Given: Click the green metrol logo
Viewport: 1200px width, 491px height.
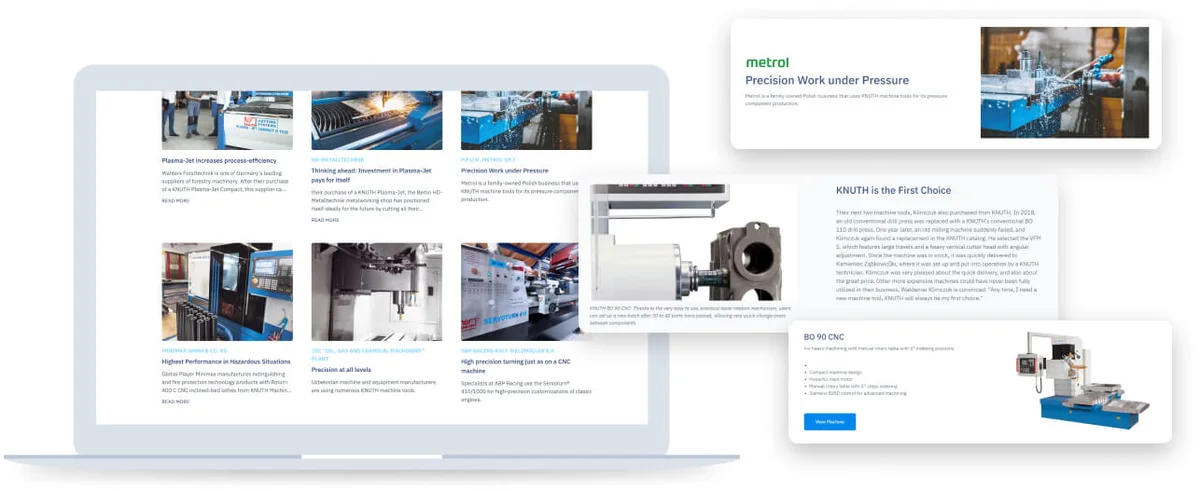Looking at the screenshot, I should coord(767,63).
